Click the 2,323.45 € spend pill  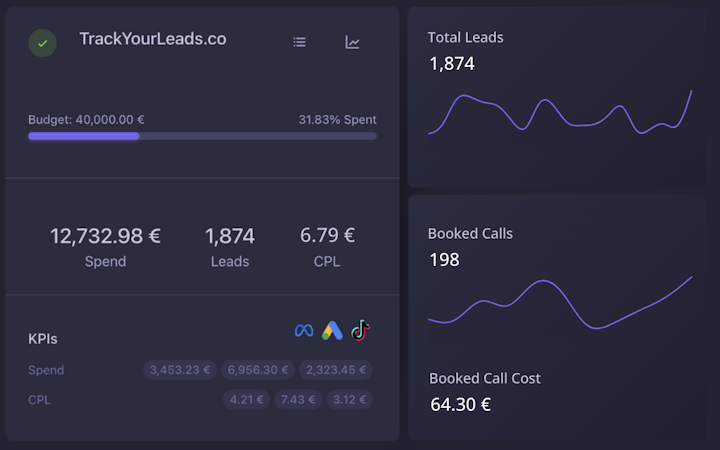336,370
